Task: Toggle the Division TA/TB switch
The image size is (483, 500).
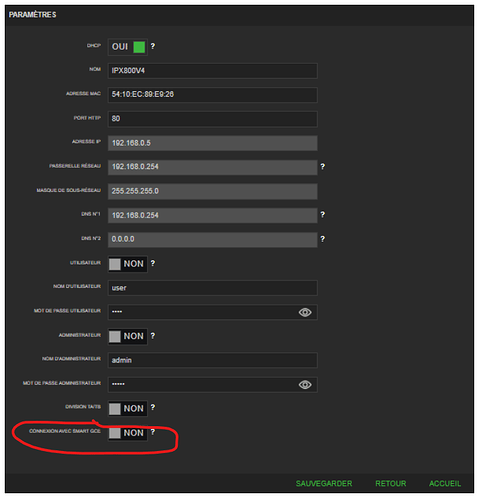Action: (x=128, y=409)
